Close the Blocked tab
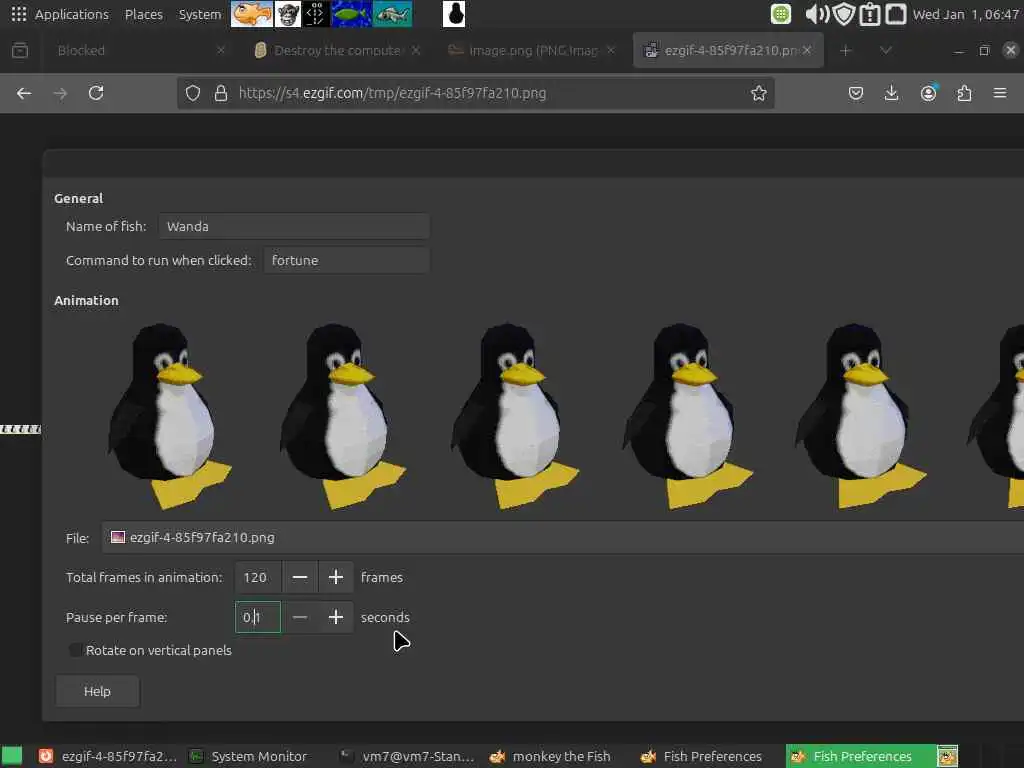 coord(221,50)
